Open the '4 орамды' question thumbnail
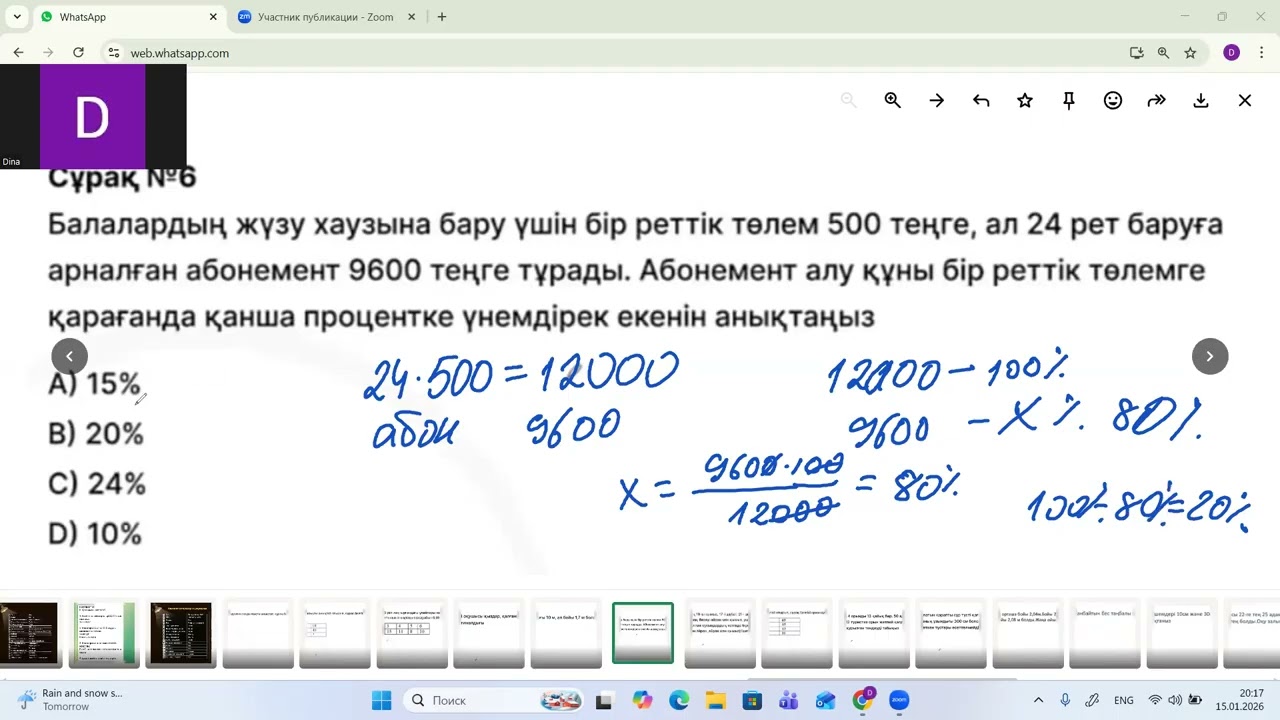This screenshot has height=720, width=1280. click(x=873, y=633)
